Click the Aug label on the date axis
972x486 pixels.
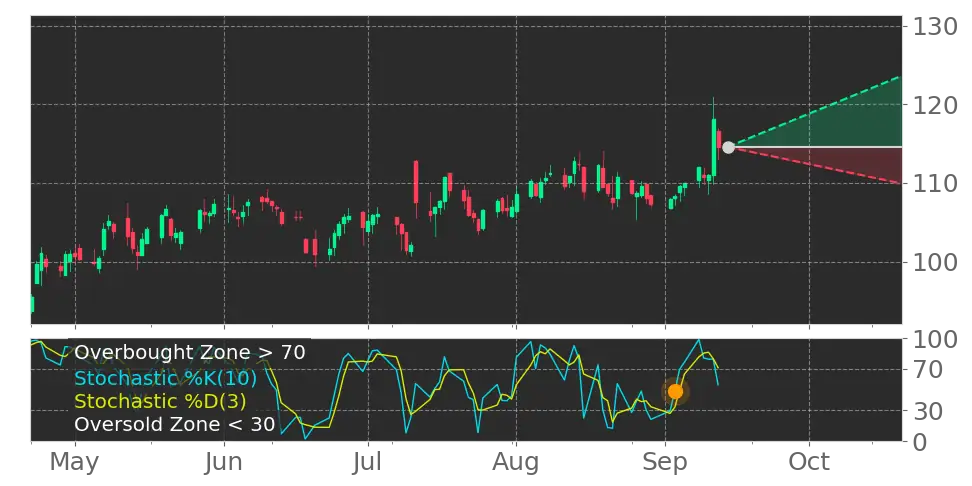[516, 462]
